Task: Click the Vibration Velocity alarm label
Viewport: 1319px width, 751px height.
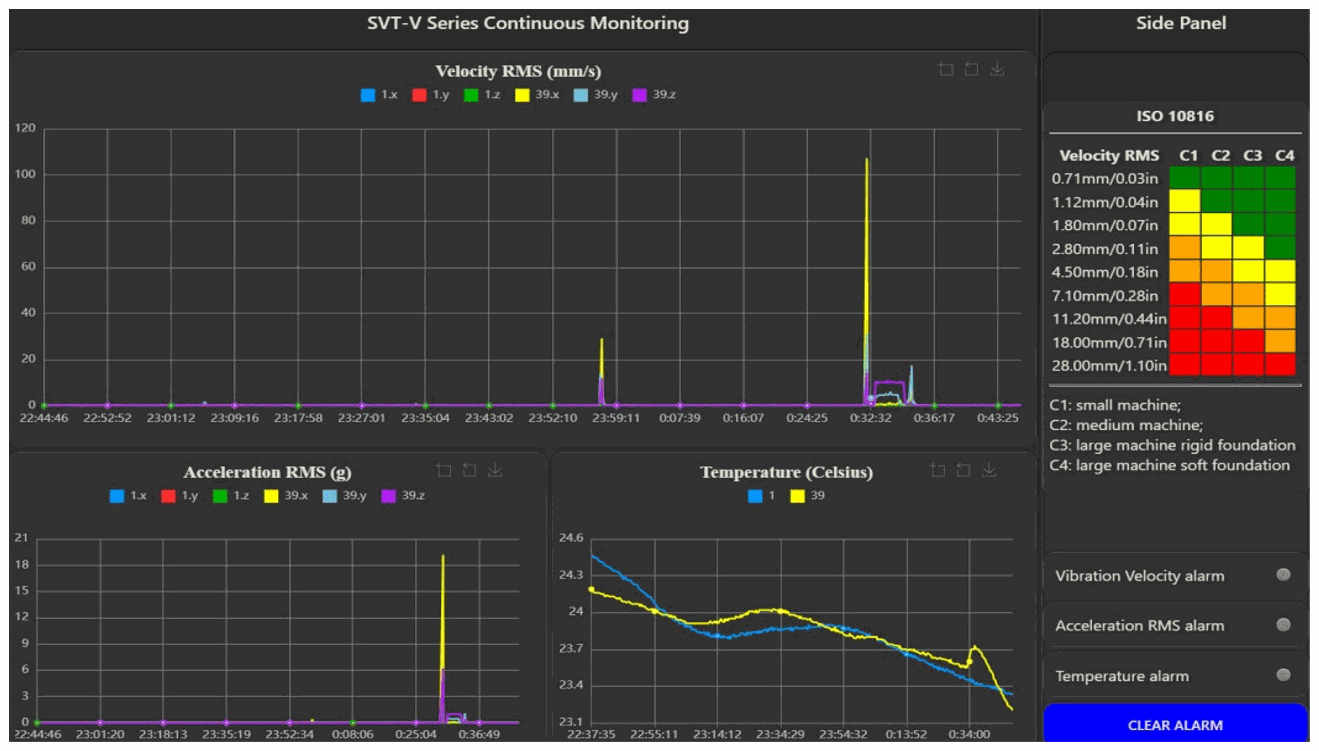Action: [1139, 576]
